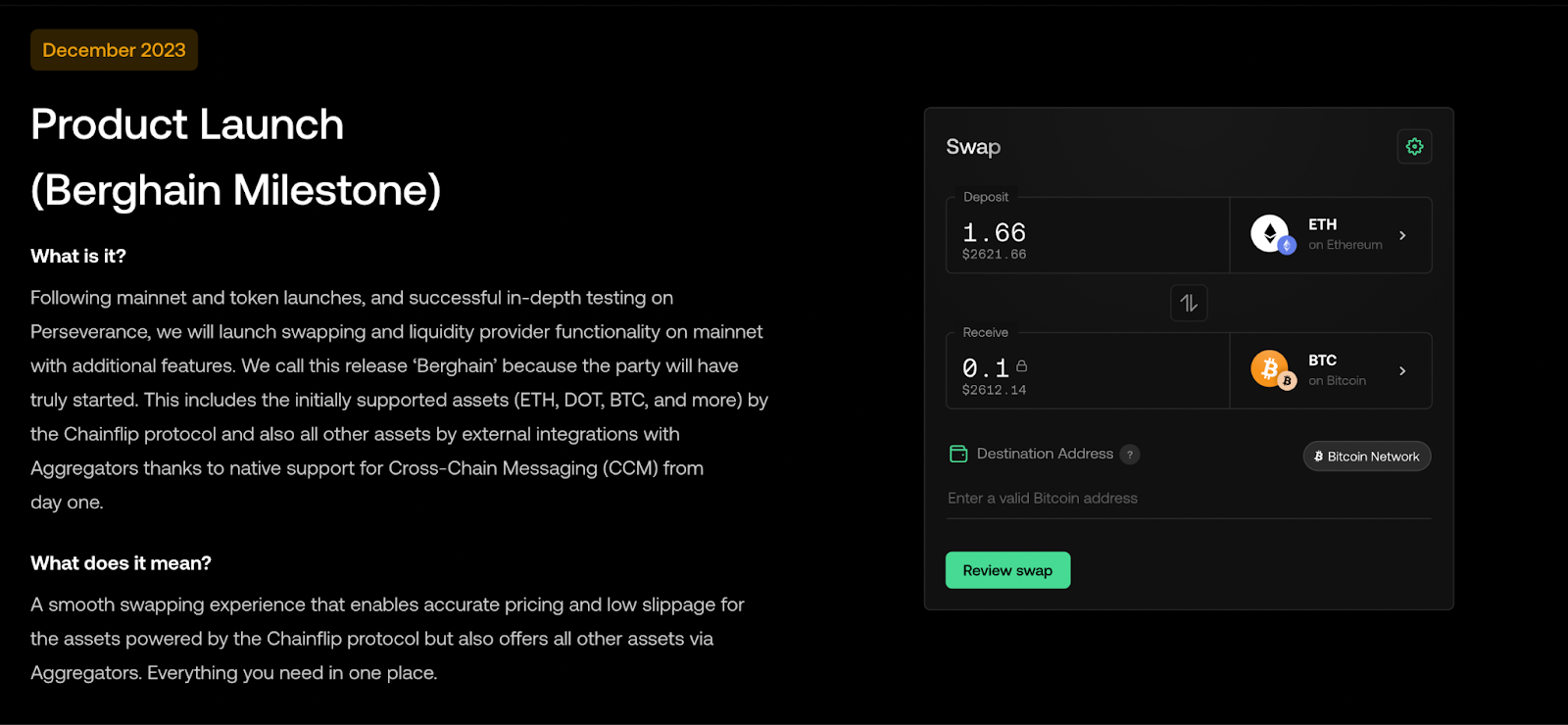
Task: Click the Review swap button
Action: [x=1007, y=570]
